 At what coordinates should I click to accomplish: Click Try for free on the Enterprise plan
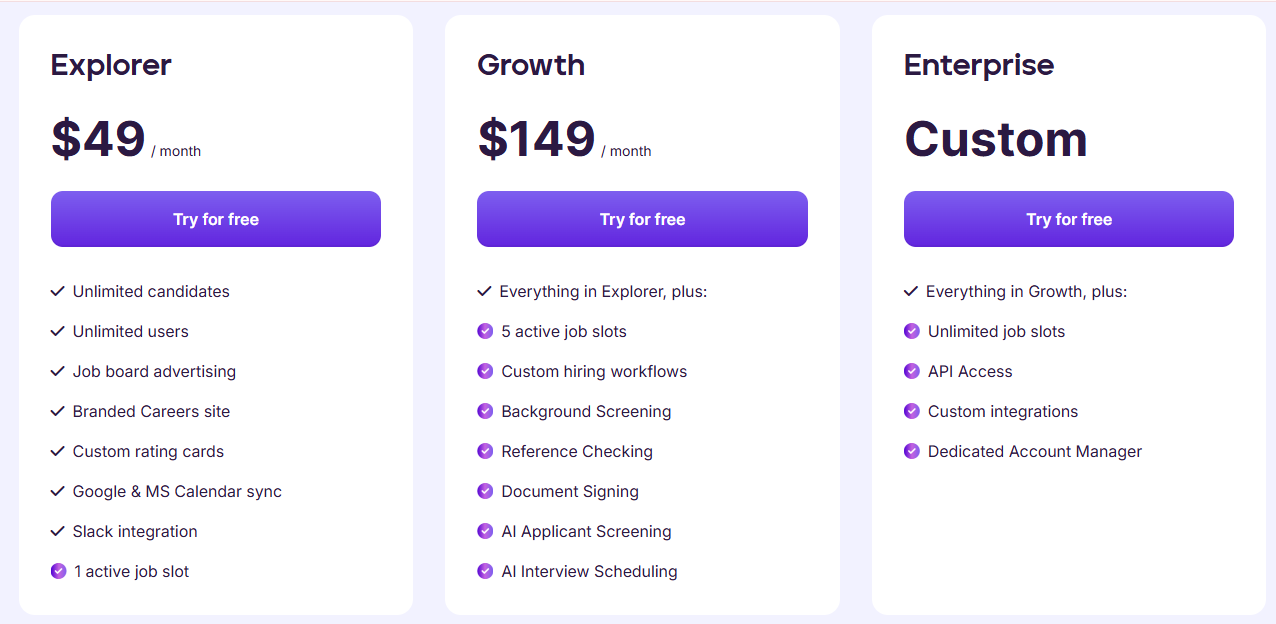tap(1068, 218)
